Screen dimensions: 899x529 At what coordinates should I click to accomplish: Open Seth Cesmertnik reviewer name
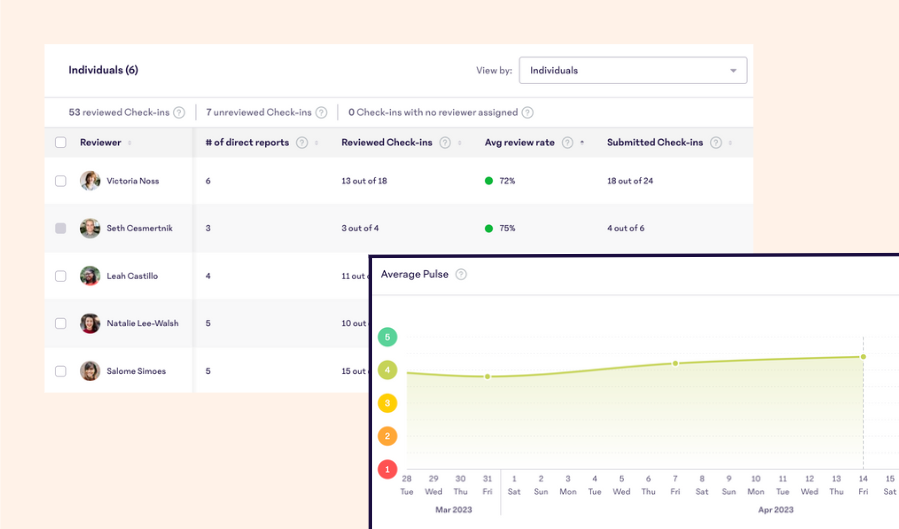click(x=139, y=228)
